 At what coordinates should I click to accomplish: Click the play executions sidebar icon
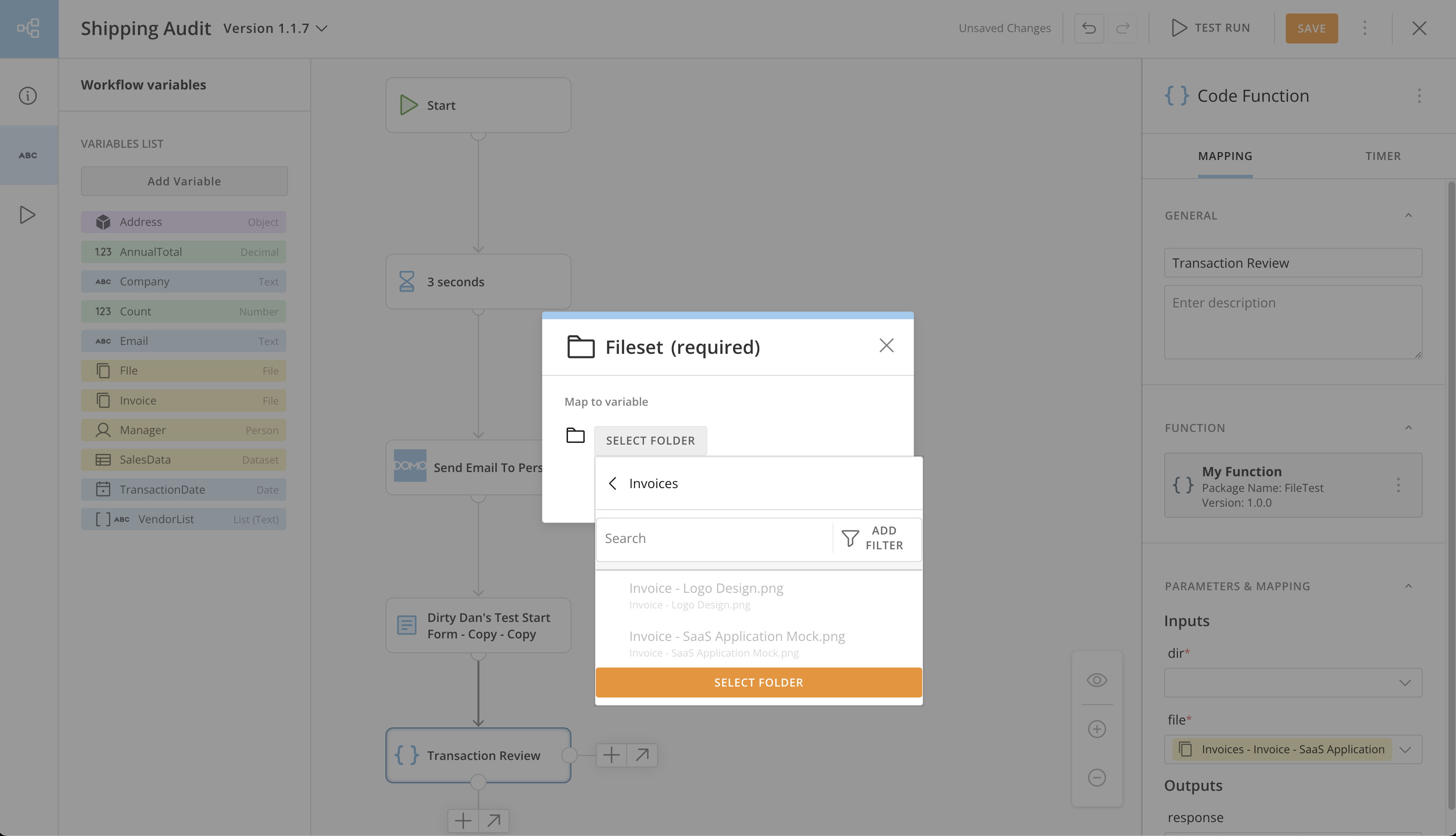coord(27,215)
